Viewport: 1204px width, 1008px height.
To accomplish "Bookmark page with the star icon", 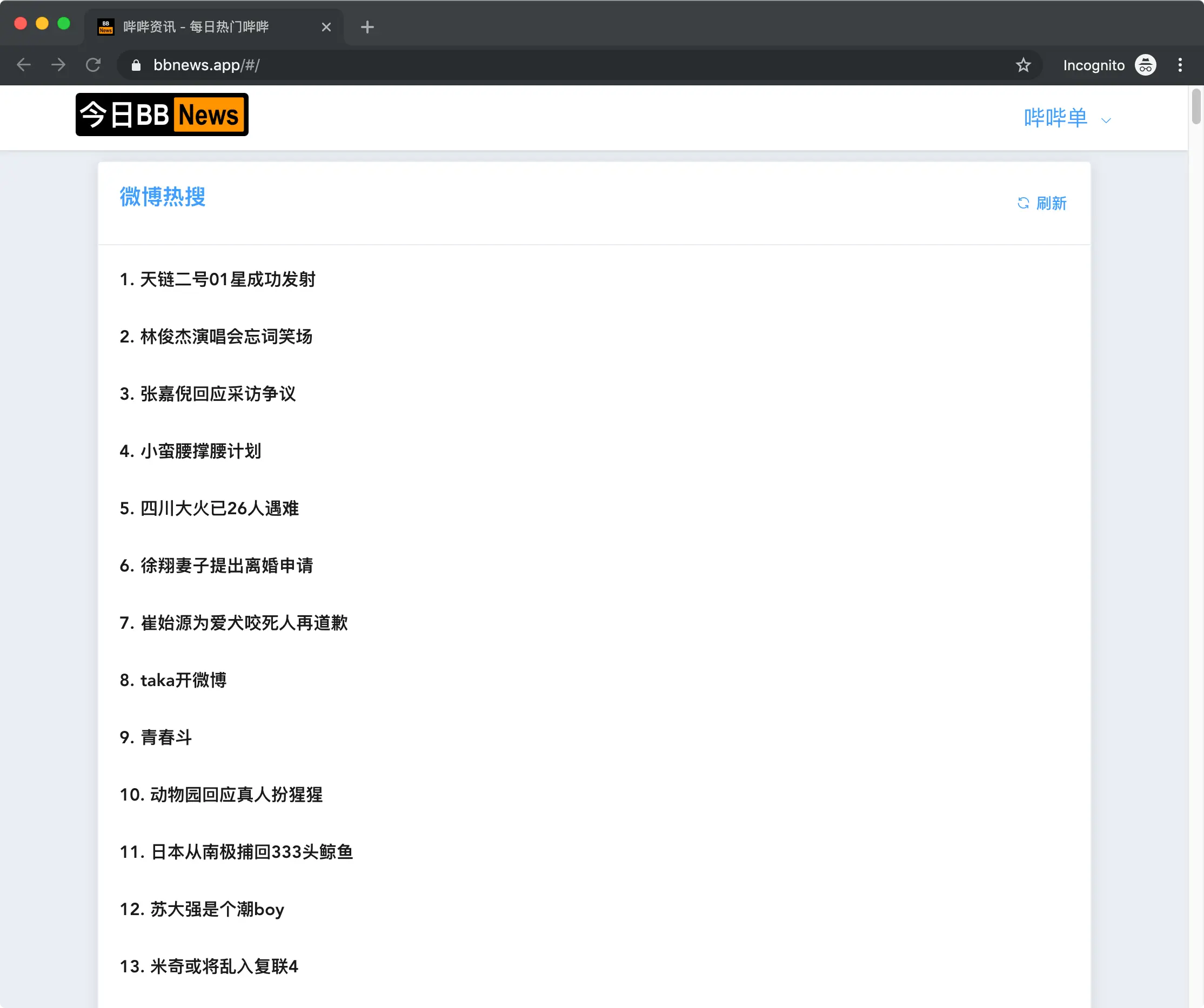I will click(x=1023, y=65).
